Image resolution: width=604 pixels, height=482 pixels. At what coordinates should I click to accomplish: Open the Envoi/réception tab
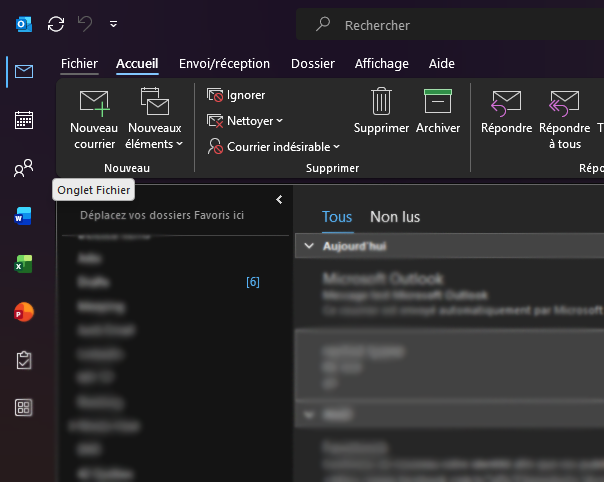point(224,64)
